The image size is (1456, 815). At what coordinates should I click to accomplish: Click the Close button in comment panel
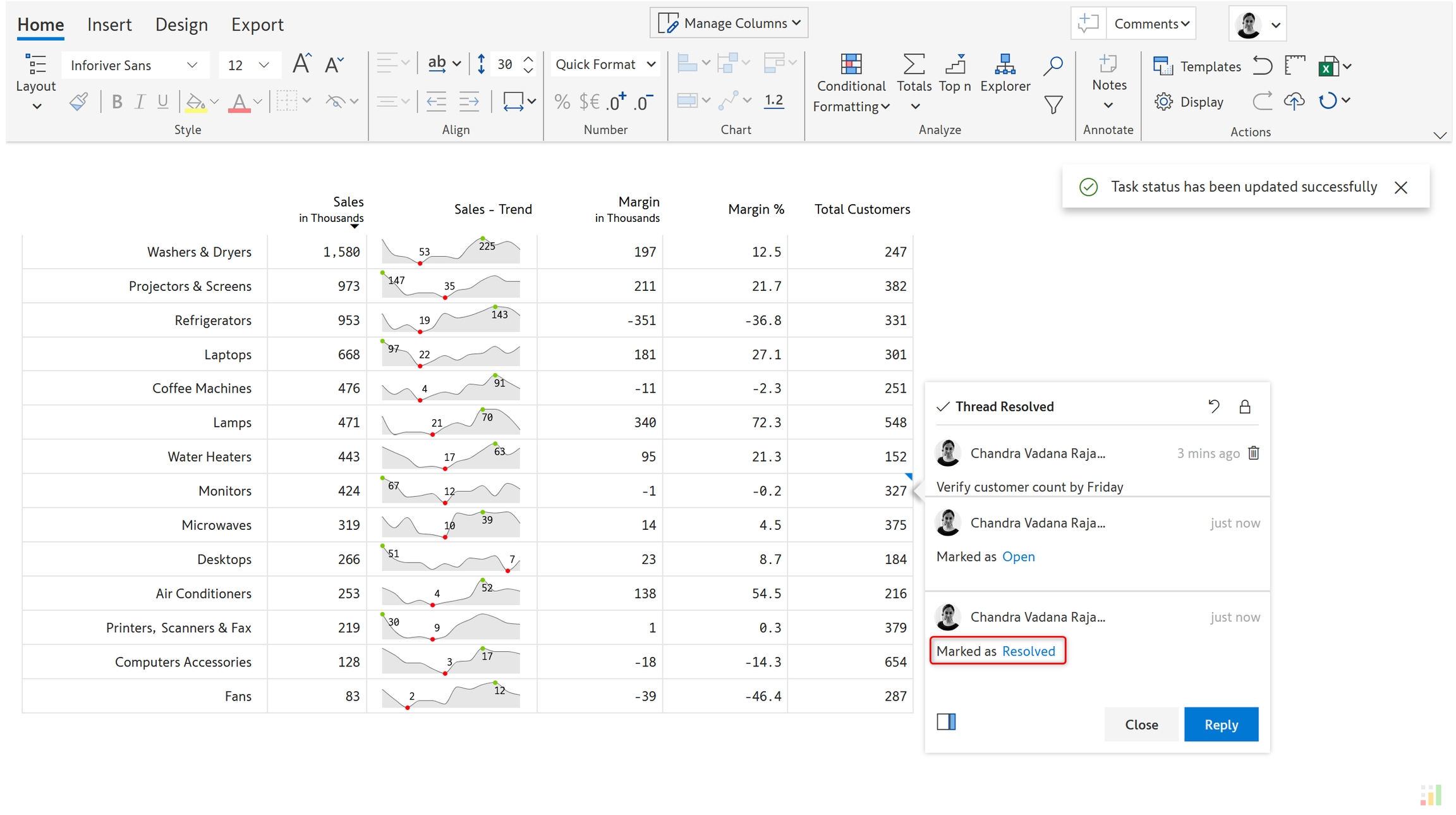1141,724
